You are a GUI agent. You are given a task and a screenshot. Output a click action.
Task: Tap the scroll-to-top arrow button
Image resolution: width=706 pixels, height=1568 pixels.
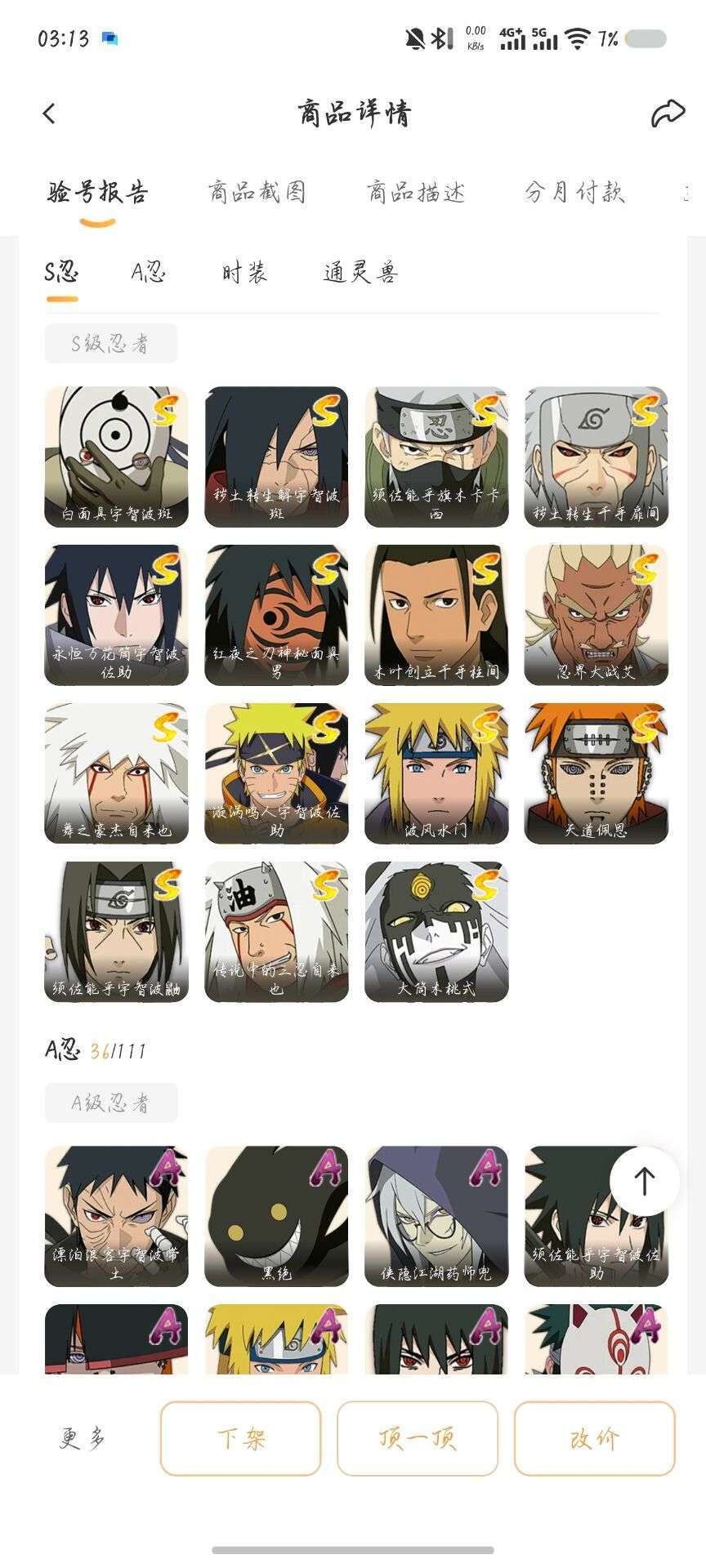tap(645, 1181)
